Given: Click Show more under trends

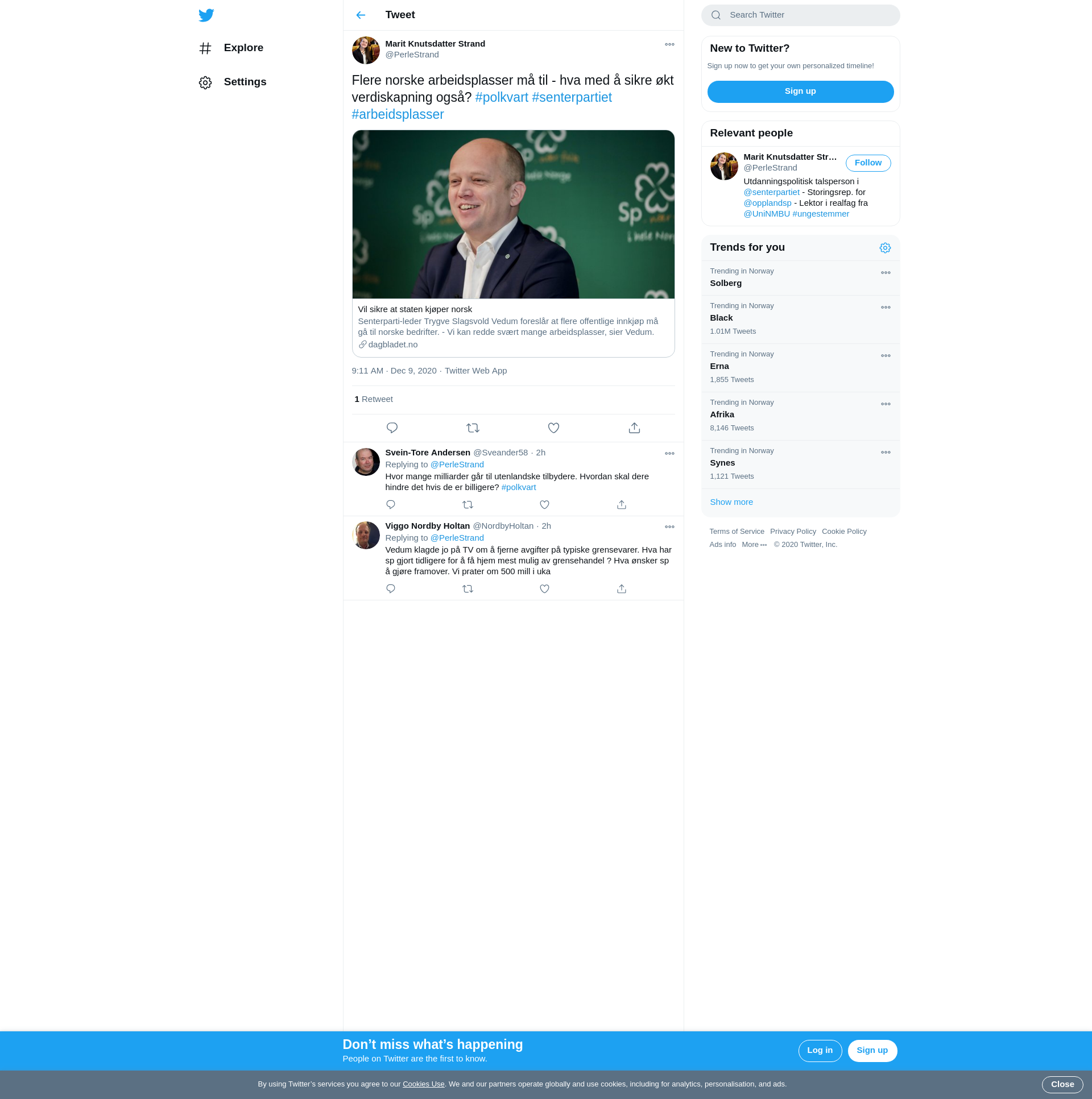Looking at the screenshot, I should (731, 502).
